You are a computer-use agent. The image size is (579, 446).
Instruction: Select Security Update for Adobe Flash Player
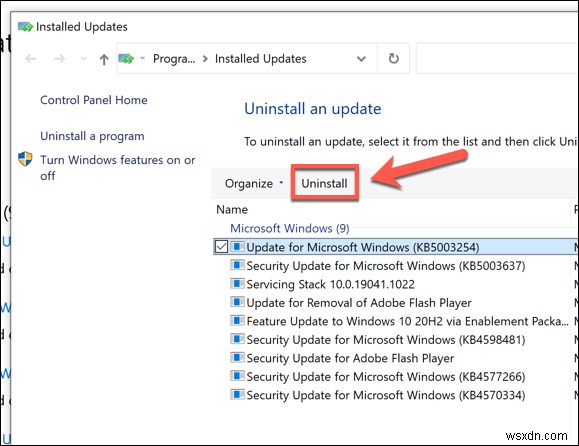tap(350, 358)
